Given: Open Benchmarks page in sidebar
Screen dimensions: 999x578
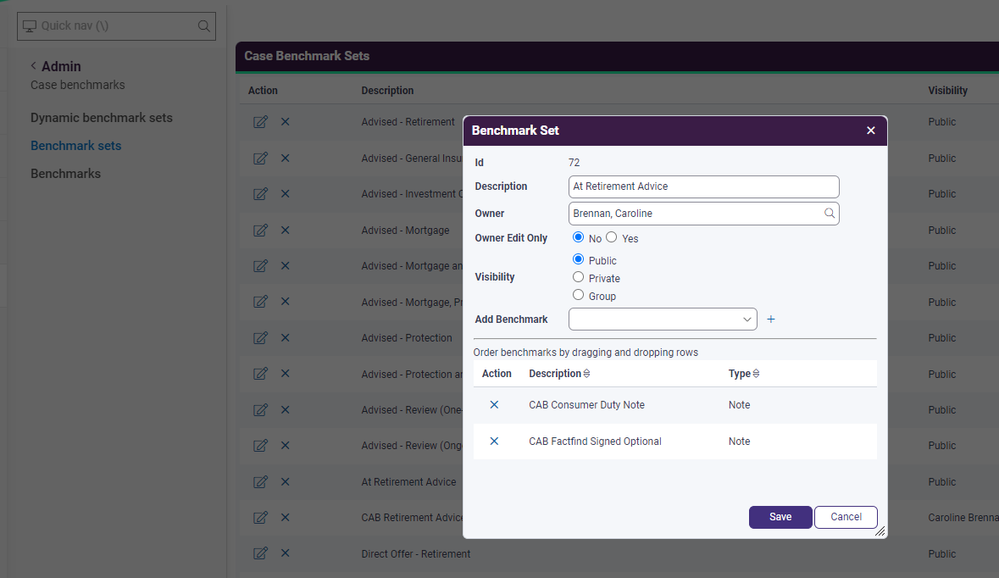Looking at the screenshot, I should point(66,174).
